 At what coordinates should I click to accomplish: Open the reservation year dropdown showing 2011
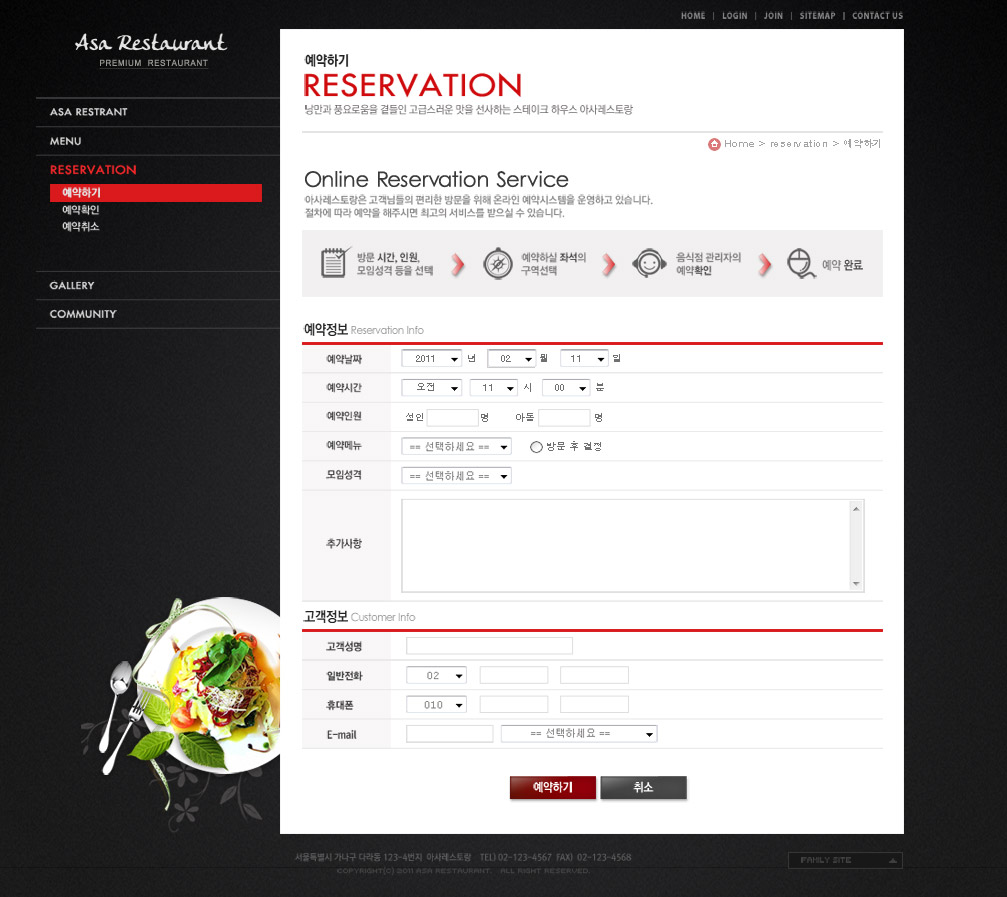(x=431, y=358)
